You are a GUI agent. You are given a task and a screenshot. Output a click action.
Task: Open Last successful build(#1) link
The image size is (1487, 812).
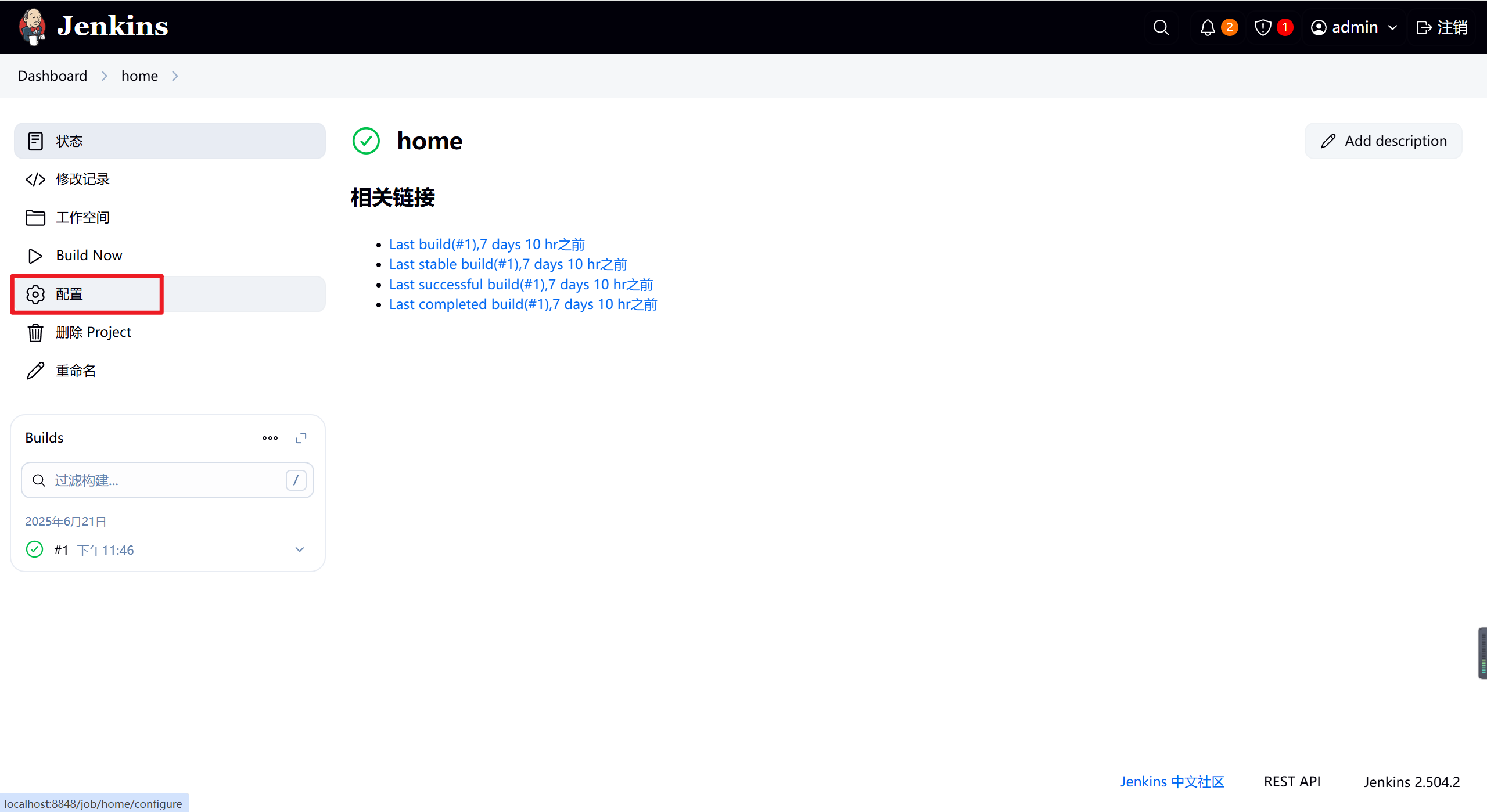[521, 285]
